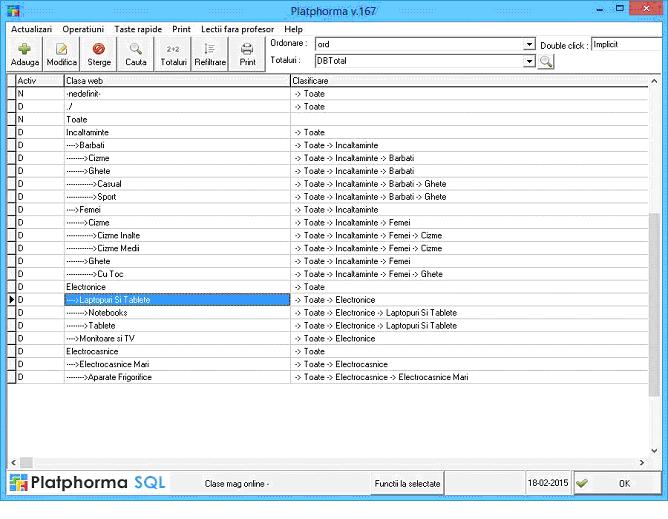Click the magnifier icon beside the Totaluri dropdown
The image size is (668, 519).
pos(546,62)
